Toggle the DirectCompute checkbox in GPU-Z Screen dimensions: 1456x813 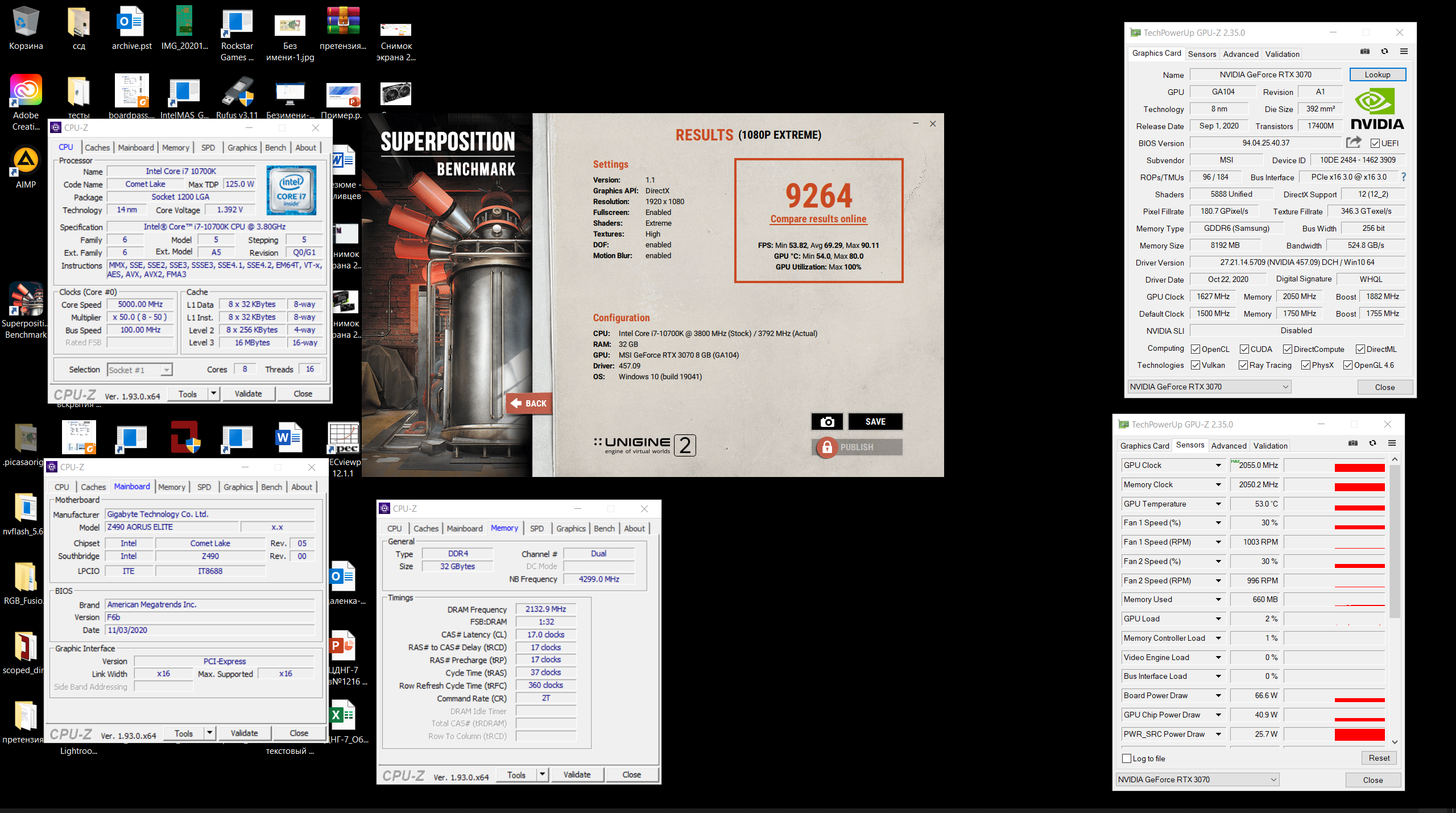(1288, 349)
